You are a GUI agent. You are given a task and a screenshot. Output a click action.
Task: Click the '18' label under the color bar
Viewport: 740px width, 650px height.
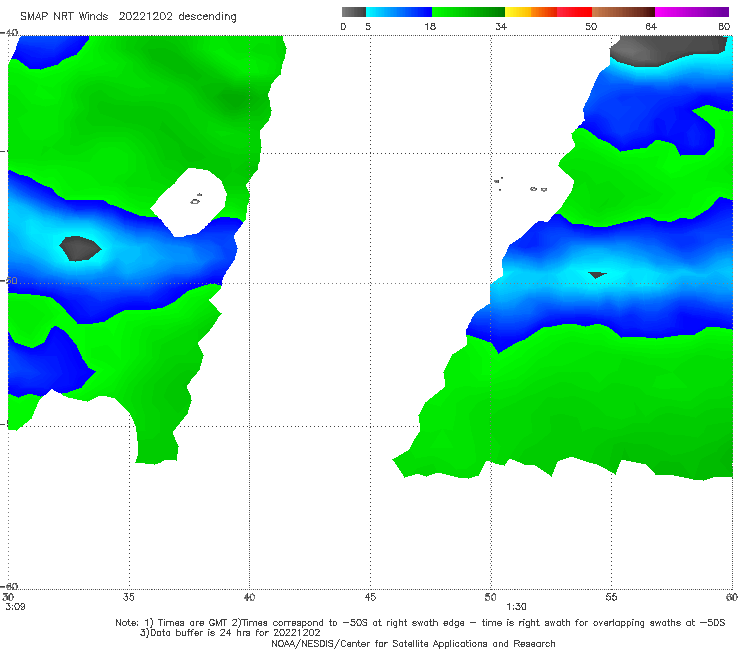pyautogui.click(x=430, y=26)
